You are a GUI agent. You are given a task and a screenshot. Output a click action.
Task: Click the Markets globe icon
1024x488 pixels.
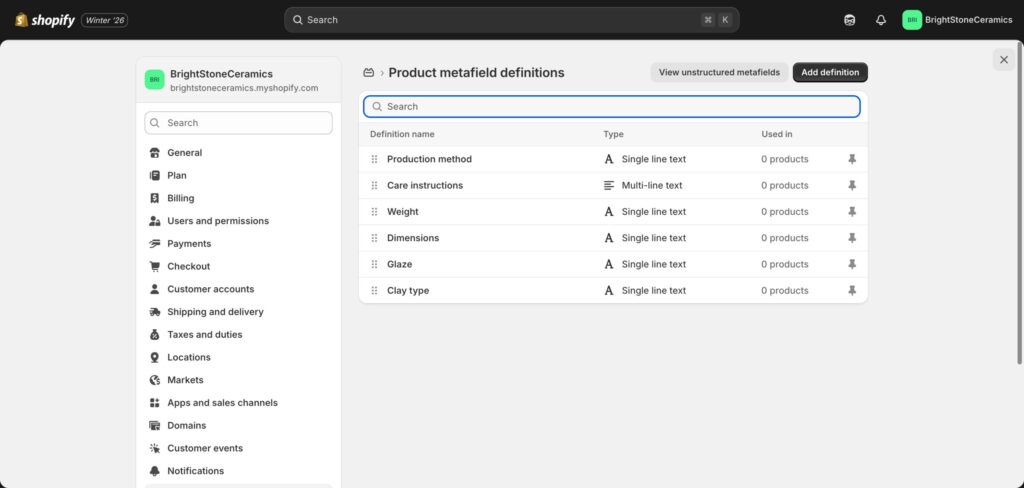pos(155,380)
